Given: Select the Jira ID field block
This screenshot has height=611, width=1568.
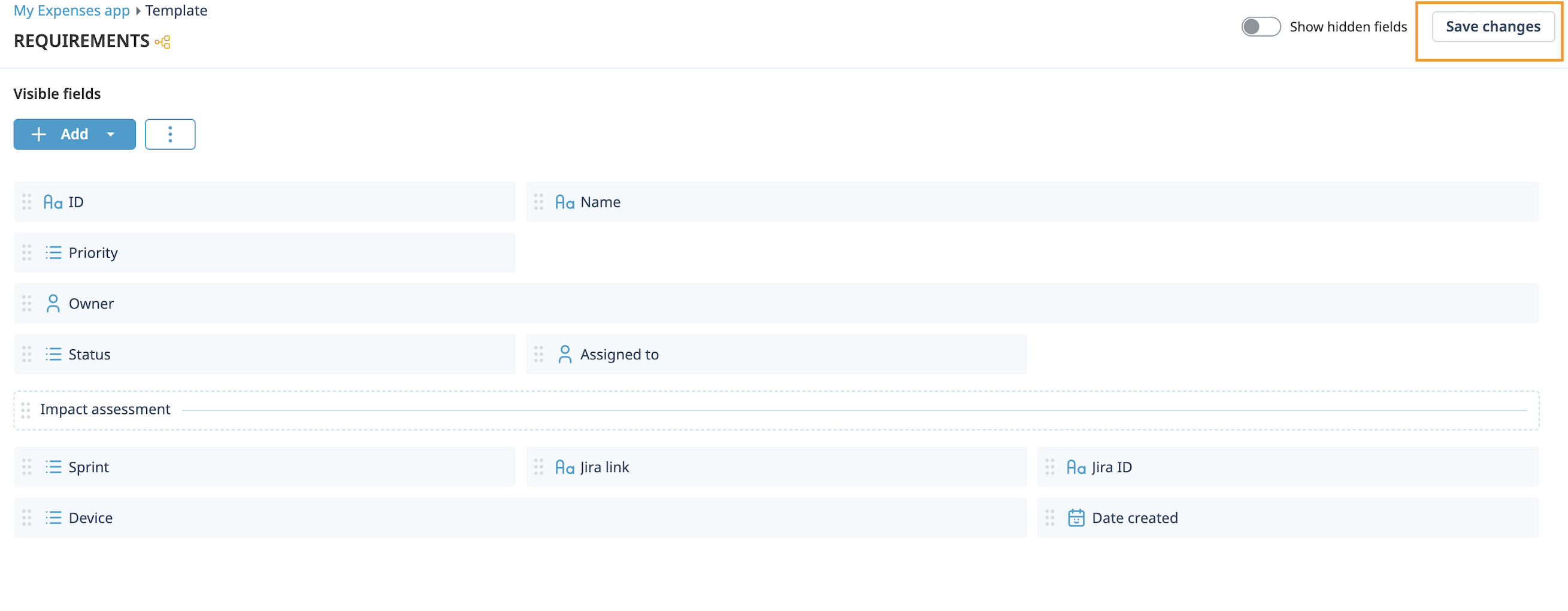Looking at the screenshot, I should pyautogui.click(x=1287, y=467).
